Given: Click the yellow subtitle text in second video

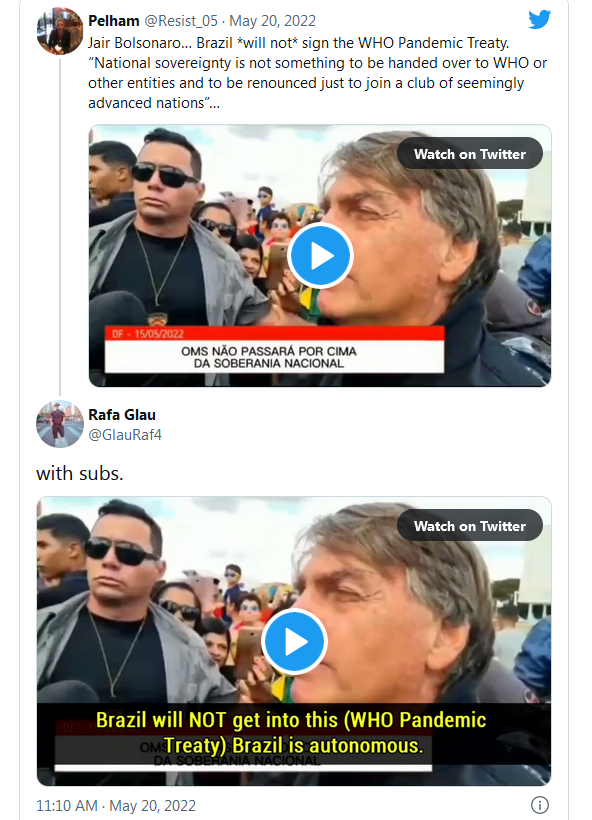Looking at the screenshot, I should coord(291,733).
